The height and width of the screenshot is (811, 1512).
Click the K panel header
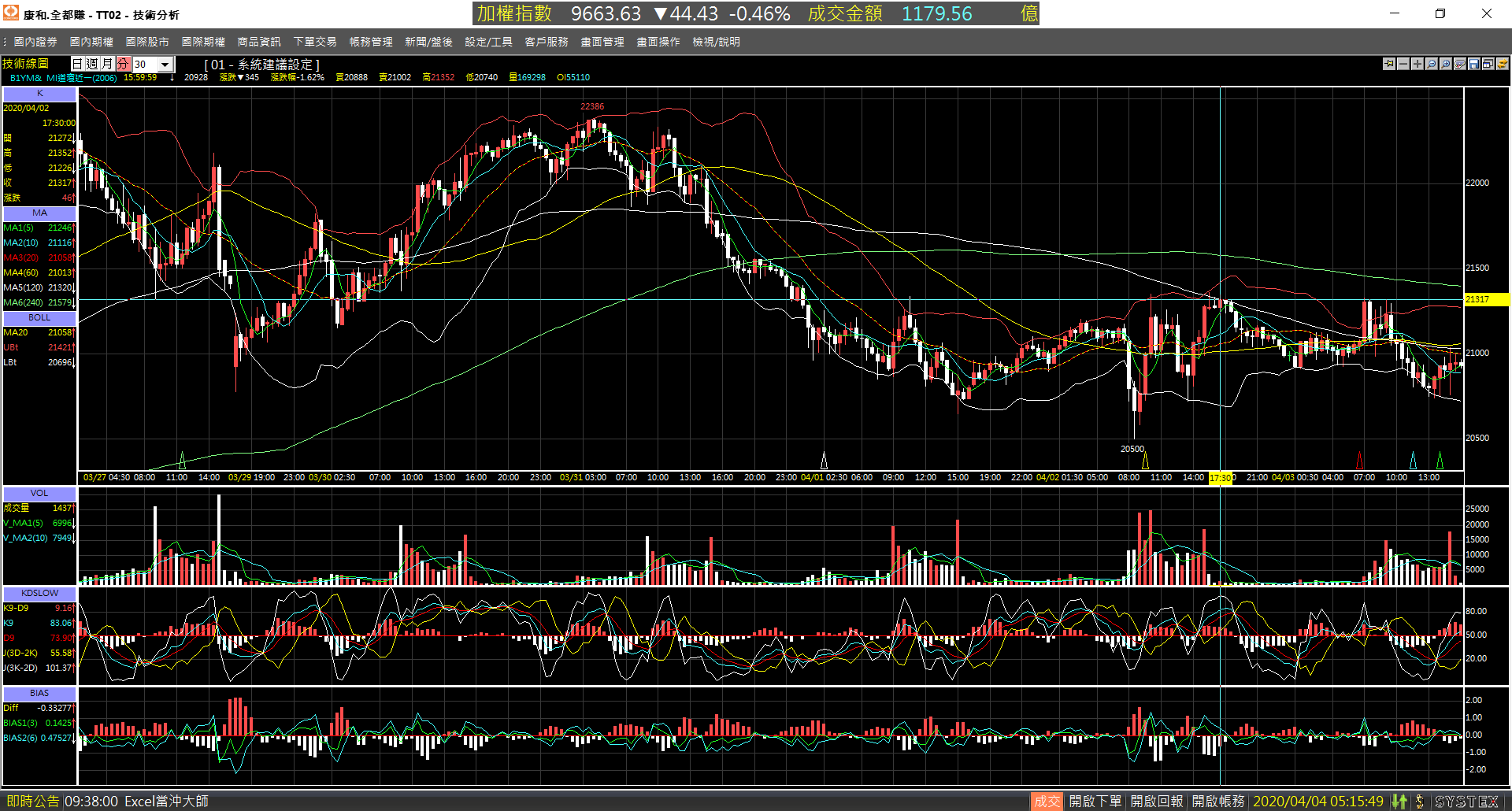pos(39,94)
